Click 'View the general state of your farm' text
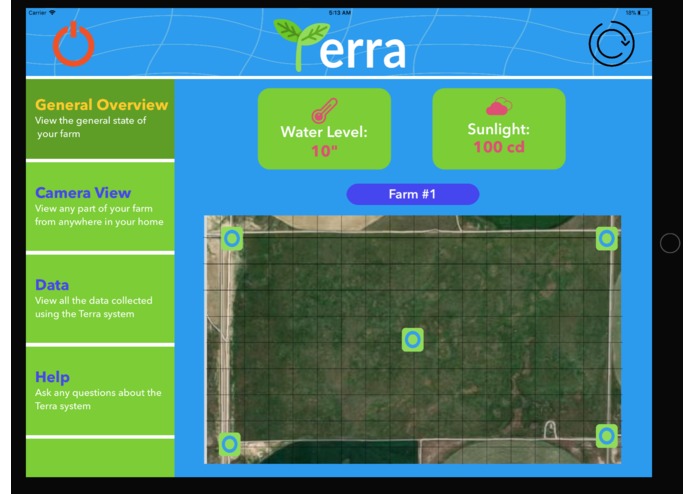 point(90,127)
